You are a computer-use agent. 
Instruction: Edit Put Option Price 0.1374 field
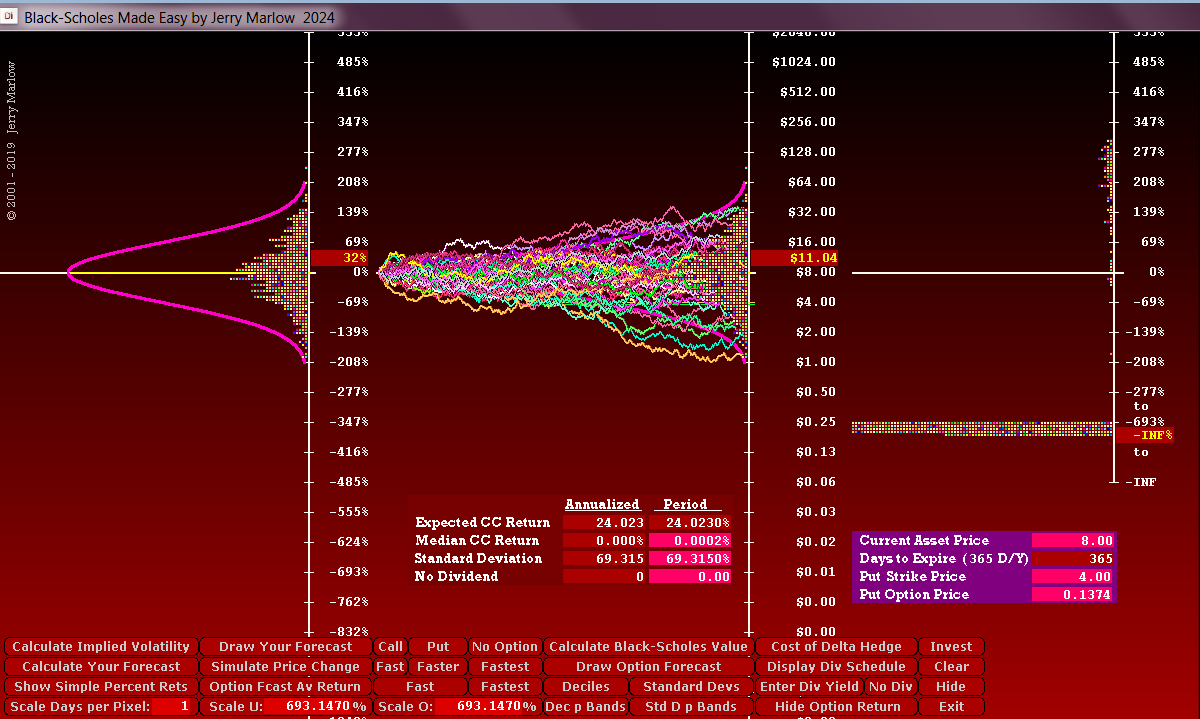tap(1072, 594)
